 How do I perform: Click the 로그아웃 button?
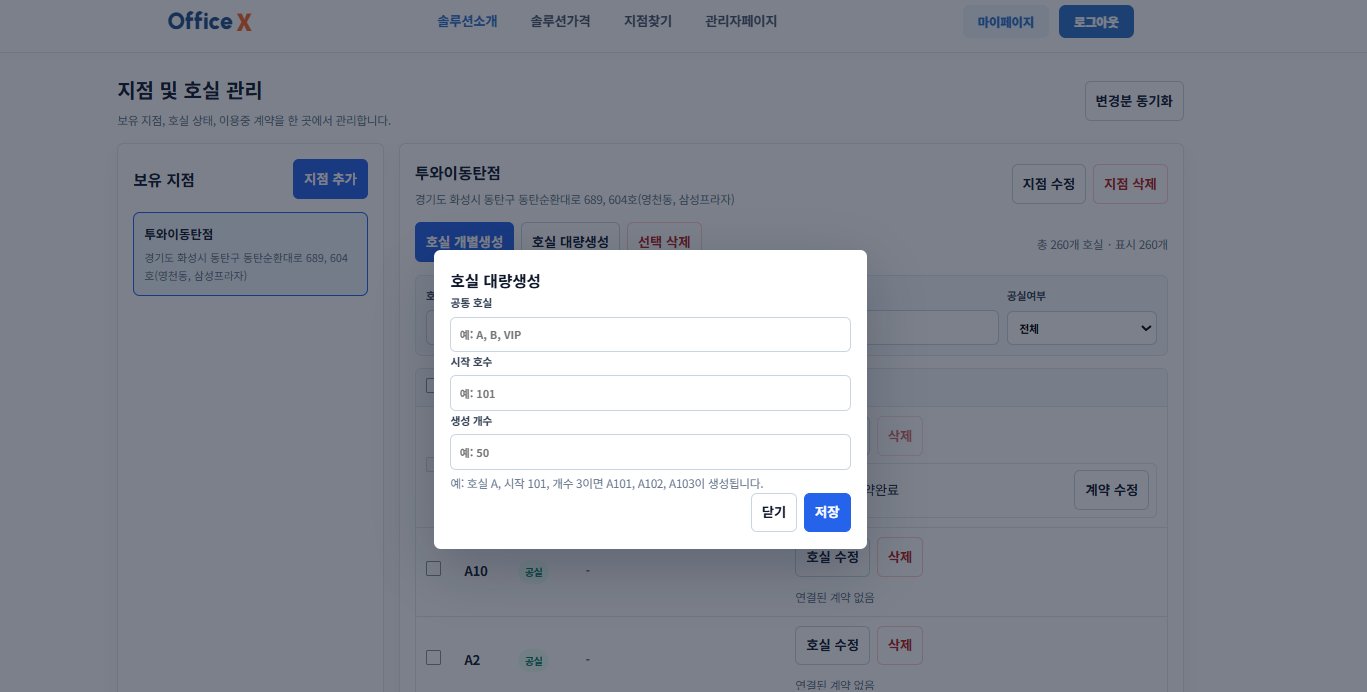[x=1096, y=21]
